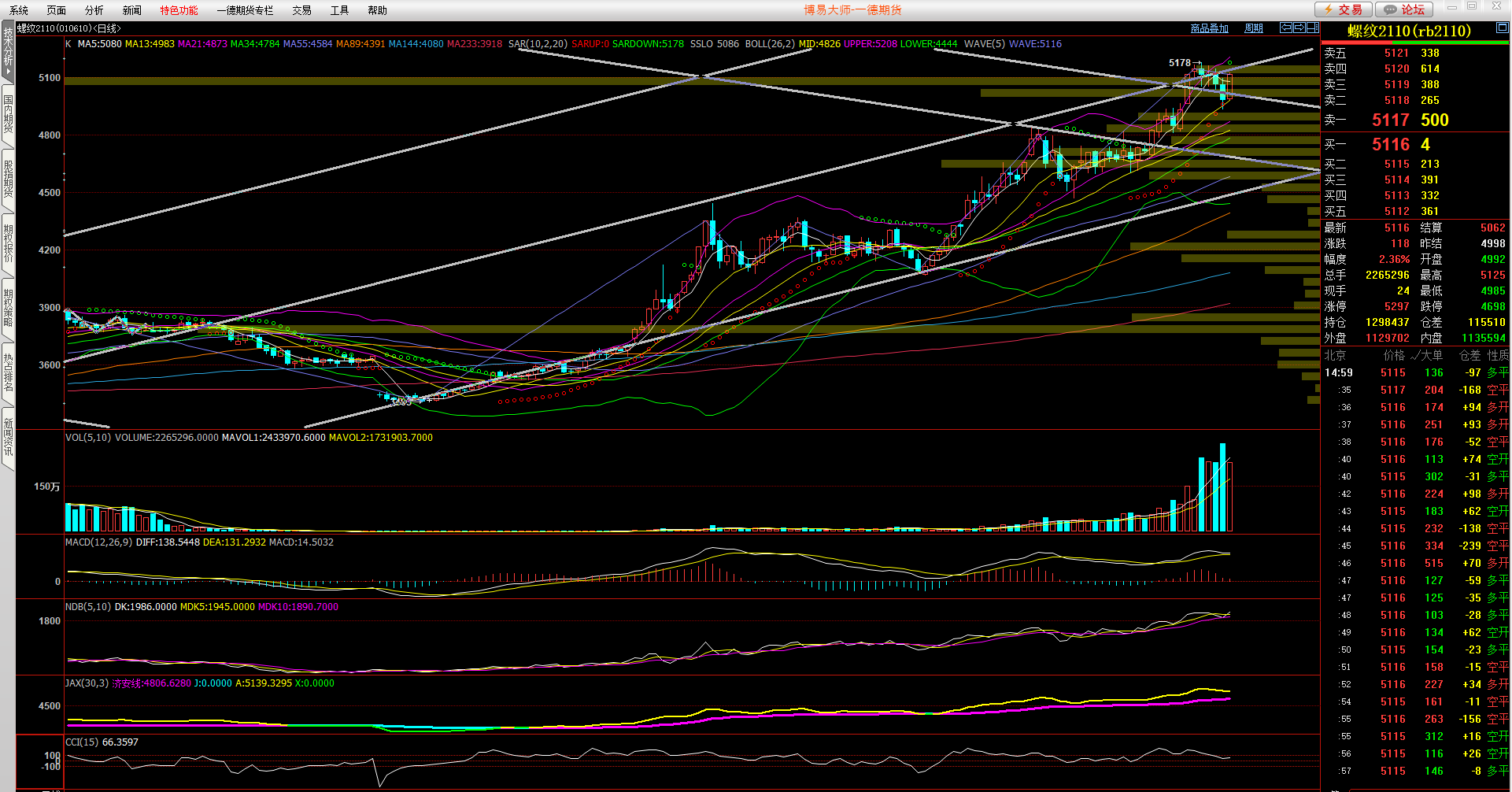Viewport: 1512px width, 792px height.
Task: Open the 系统 menu
Action: 19,10
